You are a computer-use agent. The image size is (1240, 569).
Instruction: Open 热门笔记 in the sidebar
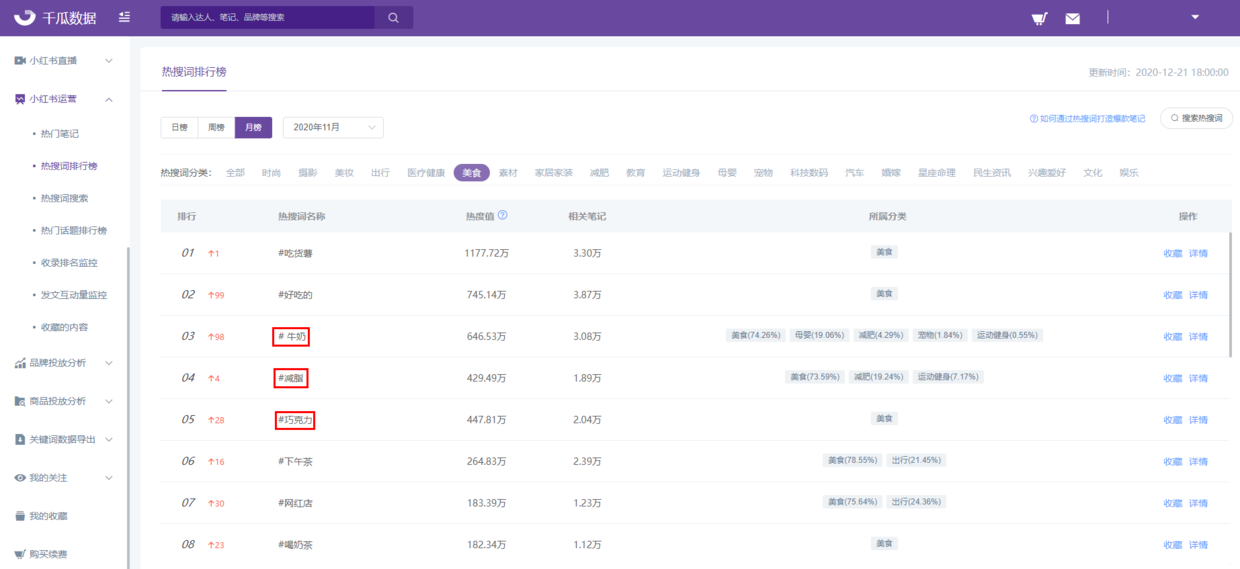(59, 133)
